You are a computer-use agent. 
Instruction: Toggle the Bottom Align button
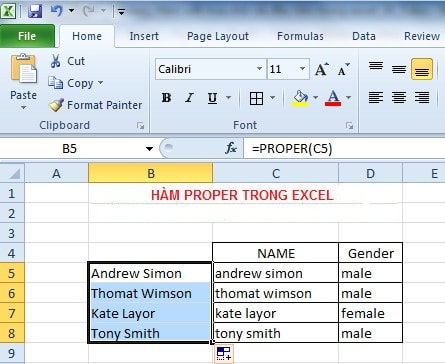click(x=422, y=69)
